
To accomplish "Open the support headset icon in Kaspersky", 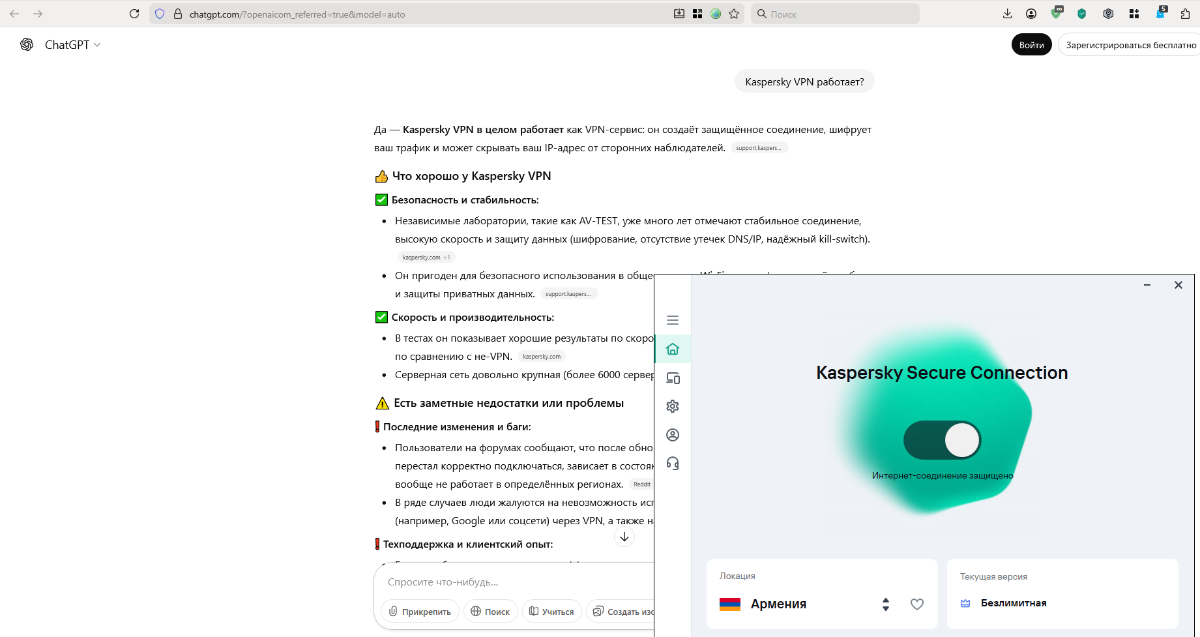I will [x=672, y=463].
